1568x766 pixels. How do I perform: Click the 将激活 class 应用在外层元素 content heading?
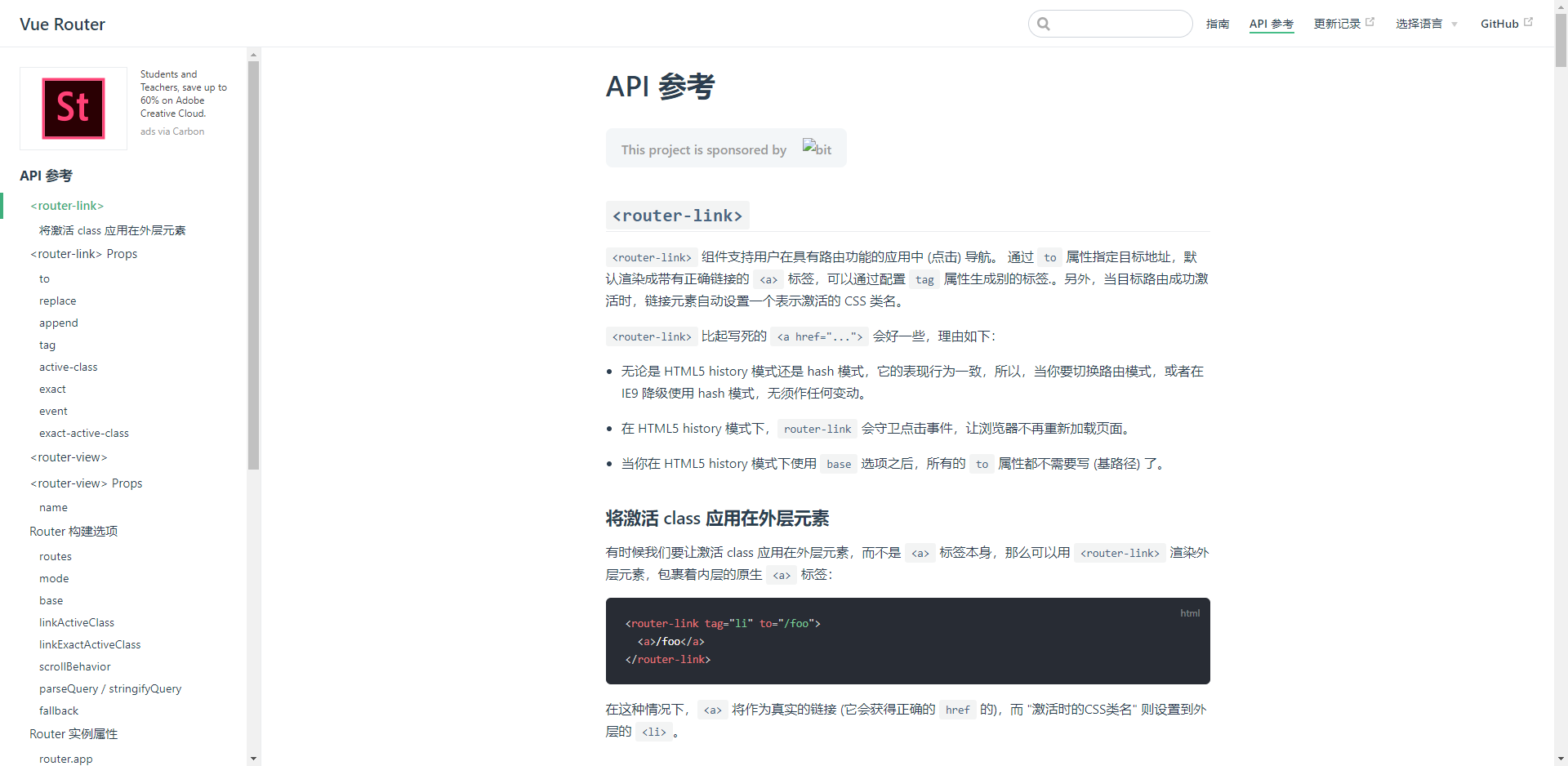pyautogui.click(x=718, y=518)
